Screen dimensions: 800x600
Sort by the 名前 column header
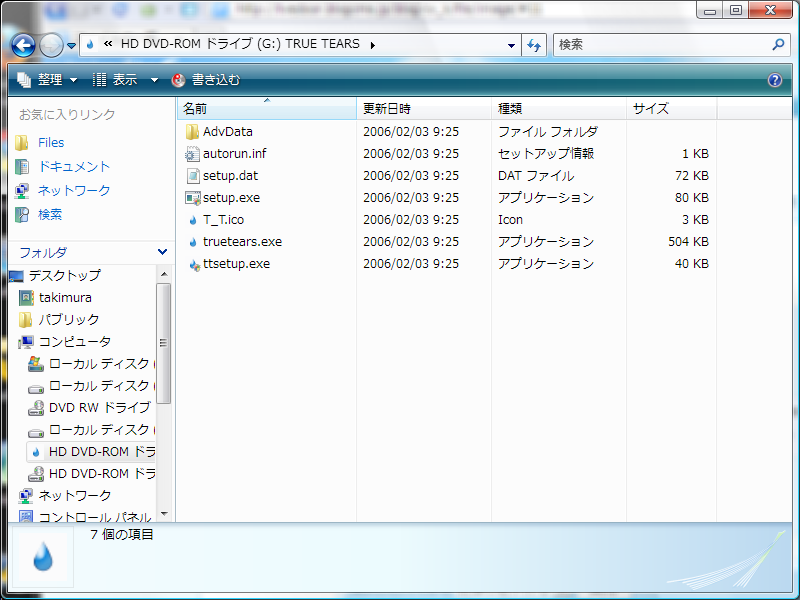tap(267, 109)
